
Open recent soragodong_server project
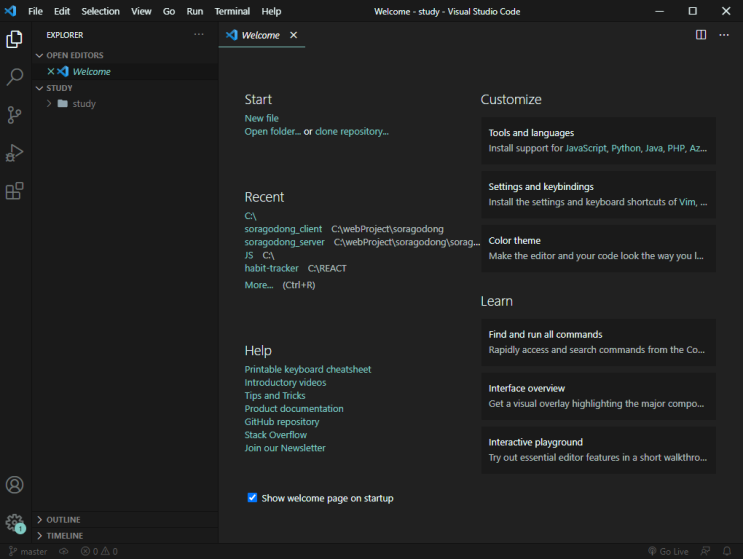[284, 242]
